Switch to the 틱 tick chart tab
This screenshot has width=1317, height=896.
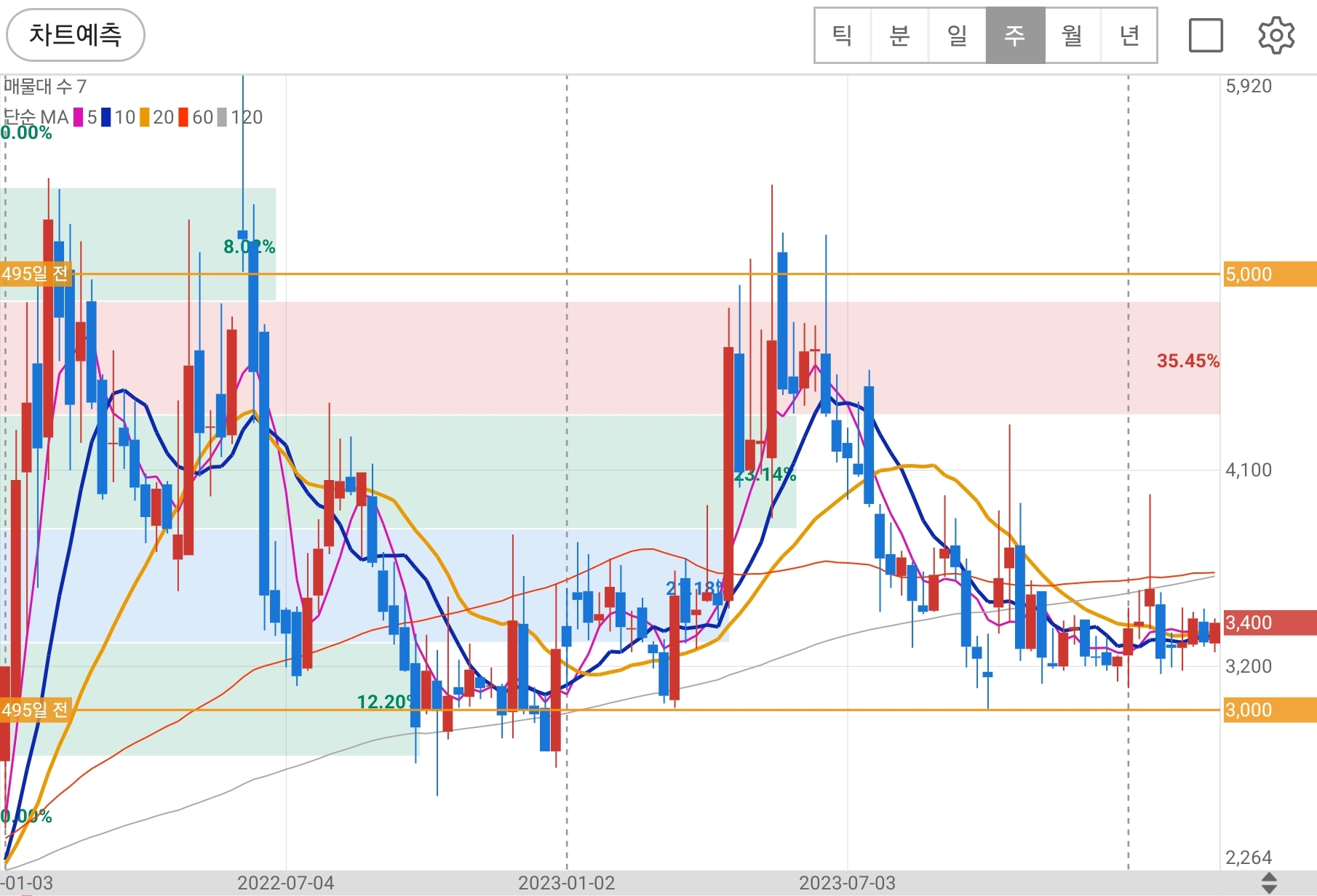coord(843,36)
